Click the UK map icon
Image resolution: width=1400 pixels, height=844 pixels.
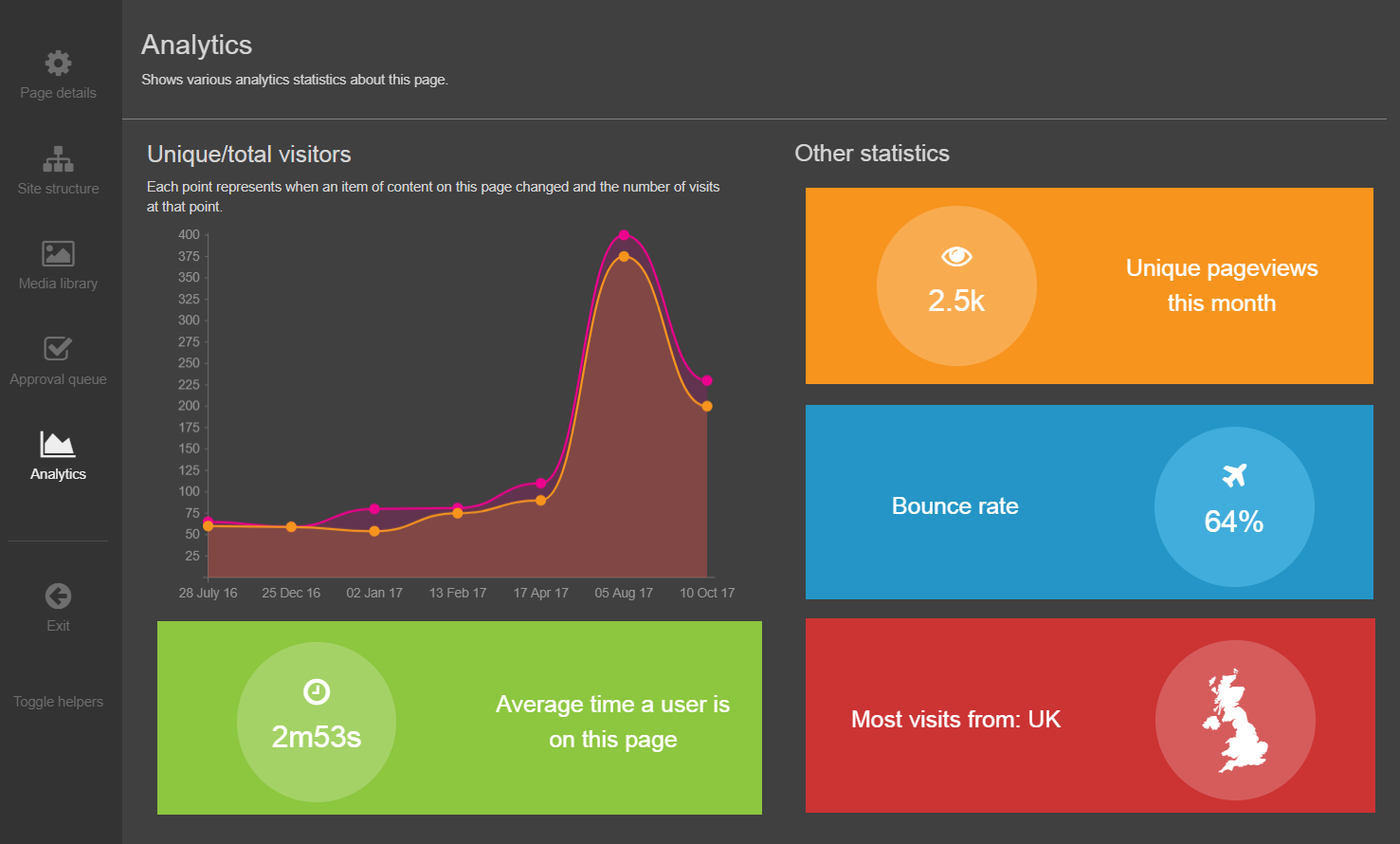(x=1235, y=721)
